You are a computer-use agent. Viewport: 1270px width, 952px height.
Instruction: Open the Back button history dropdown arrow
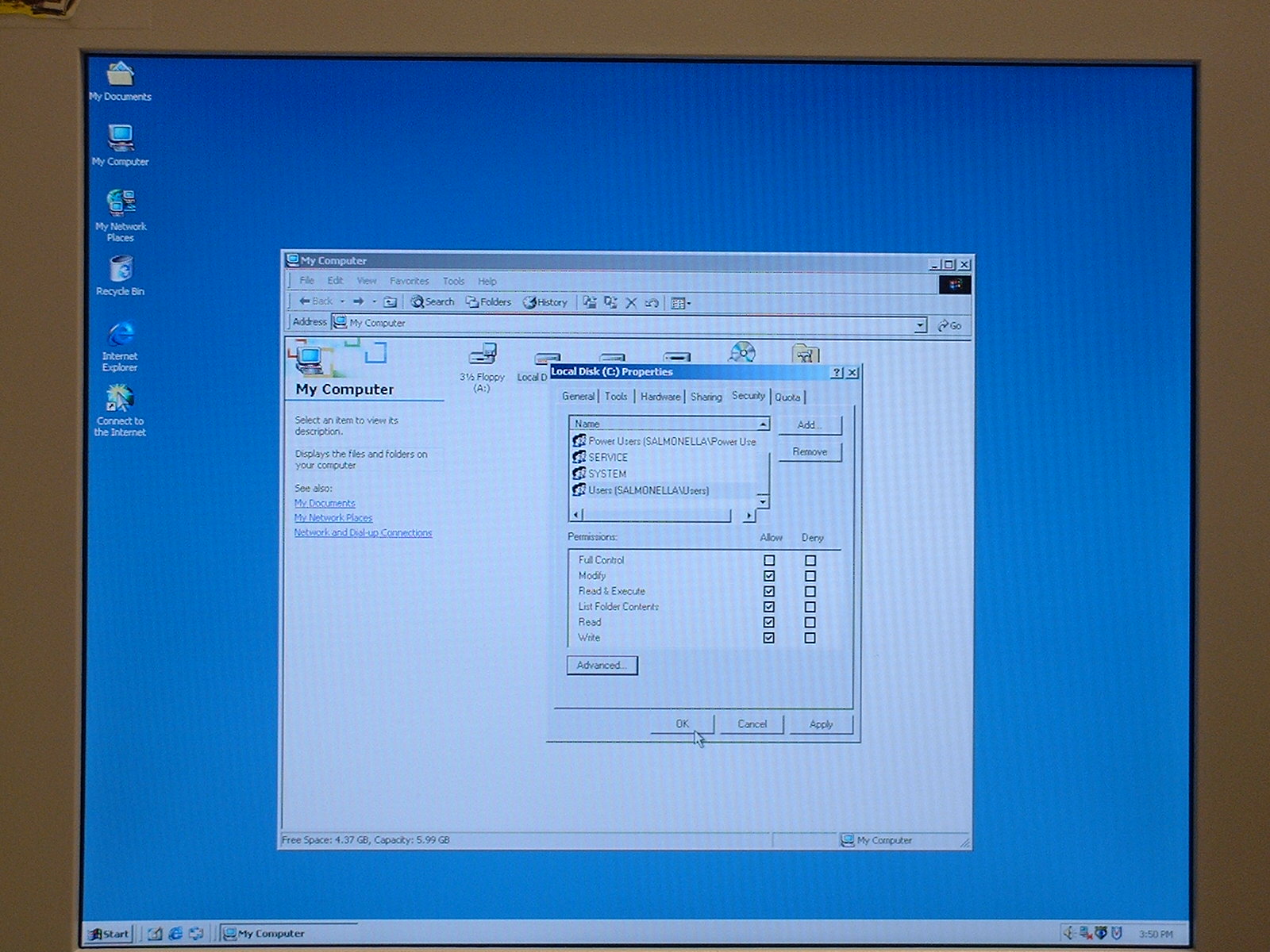coord(342,302)
